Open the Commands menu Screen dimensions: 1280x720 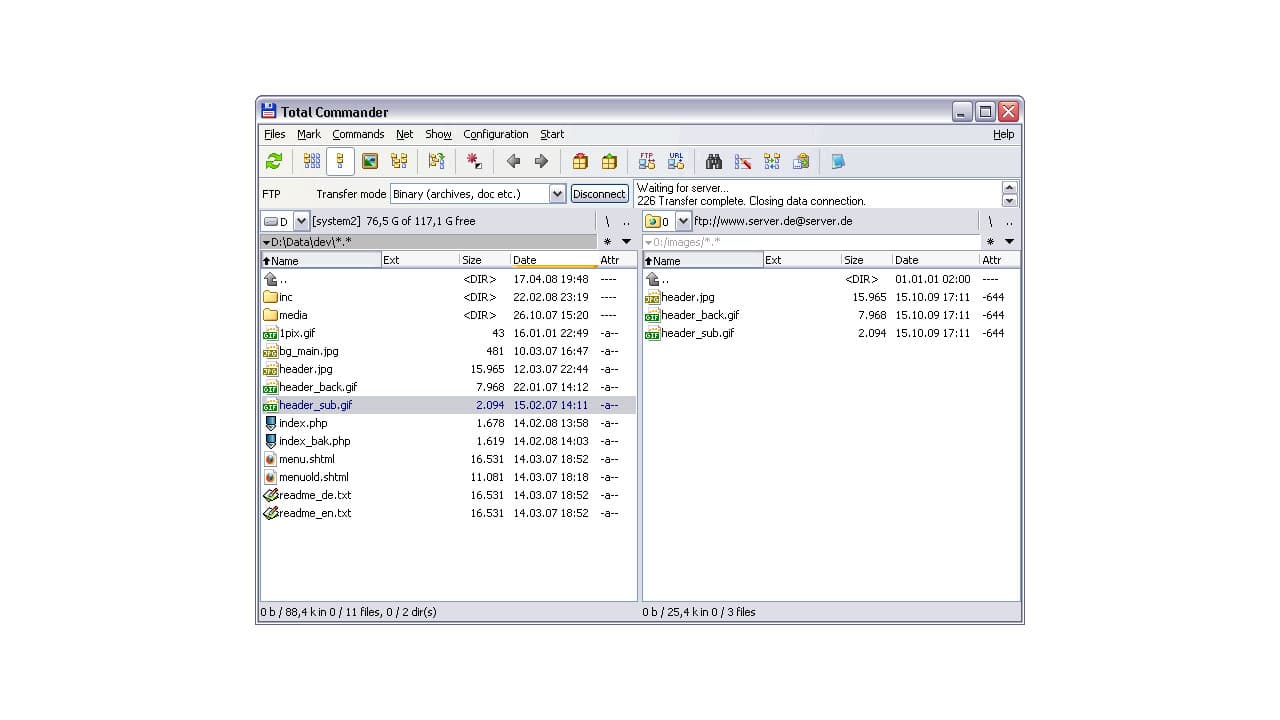pyautogui.click(x=358, y=134)
